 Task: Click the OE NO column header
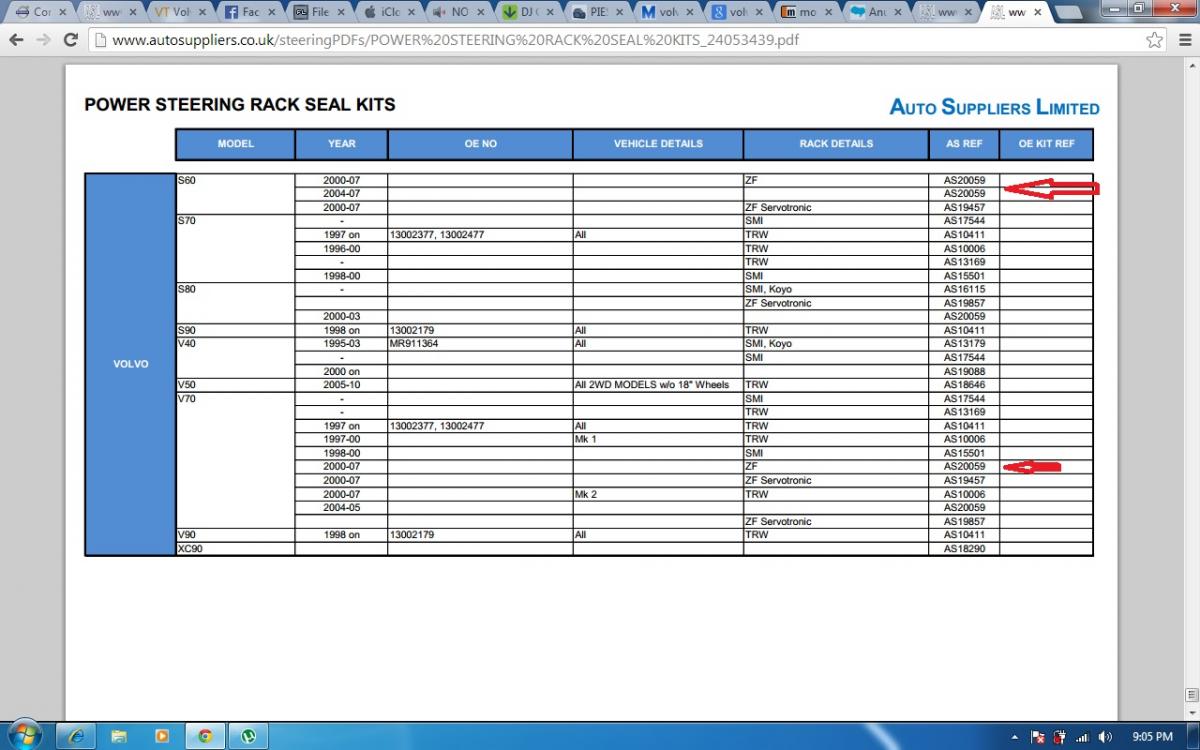(x=481, y=144)
